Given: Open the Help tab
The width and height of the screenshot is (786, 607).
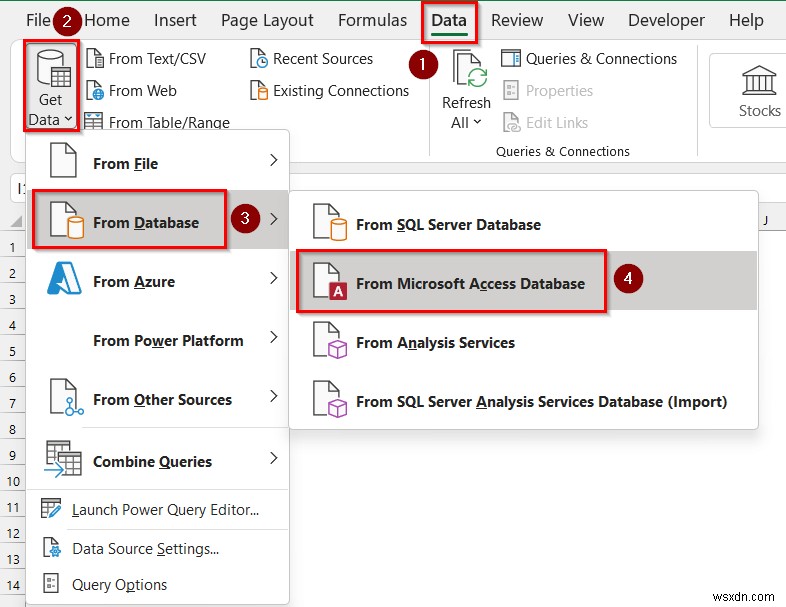Looking at the screenshot, I should click(746, 20).
